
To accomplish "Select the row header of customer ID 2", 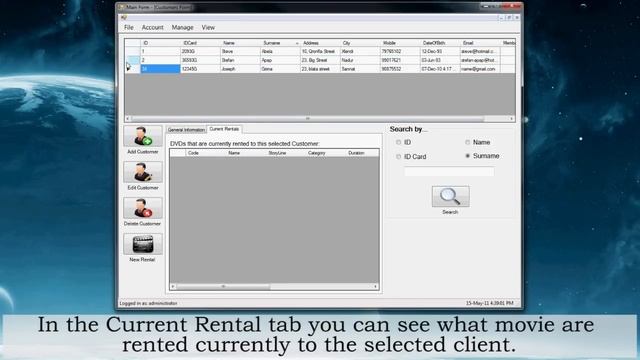I will click(x=133, y=60).
